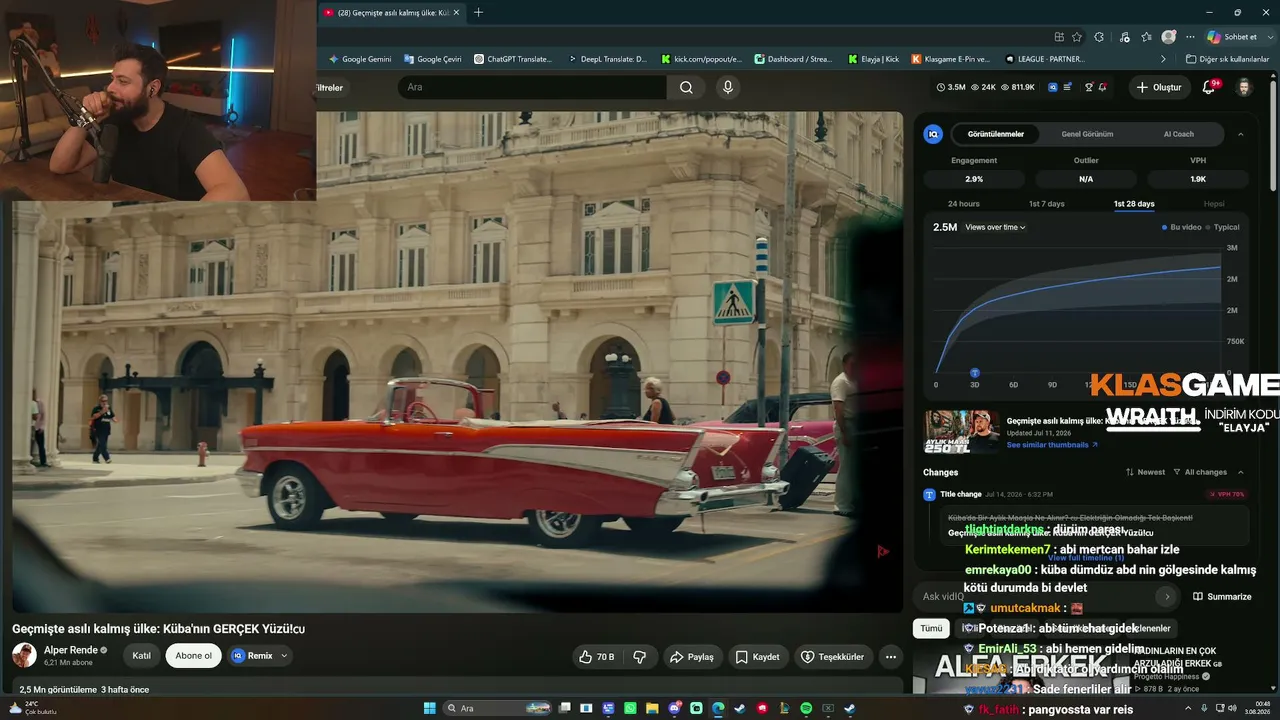Open WhatsApp from the taskbar
Viewport: 1280px width, 720px height.
tap(630, 708)
